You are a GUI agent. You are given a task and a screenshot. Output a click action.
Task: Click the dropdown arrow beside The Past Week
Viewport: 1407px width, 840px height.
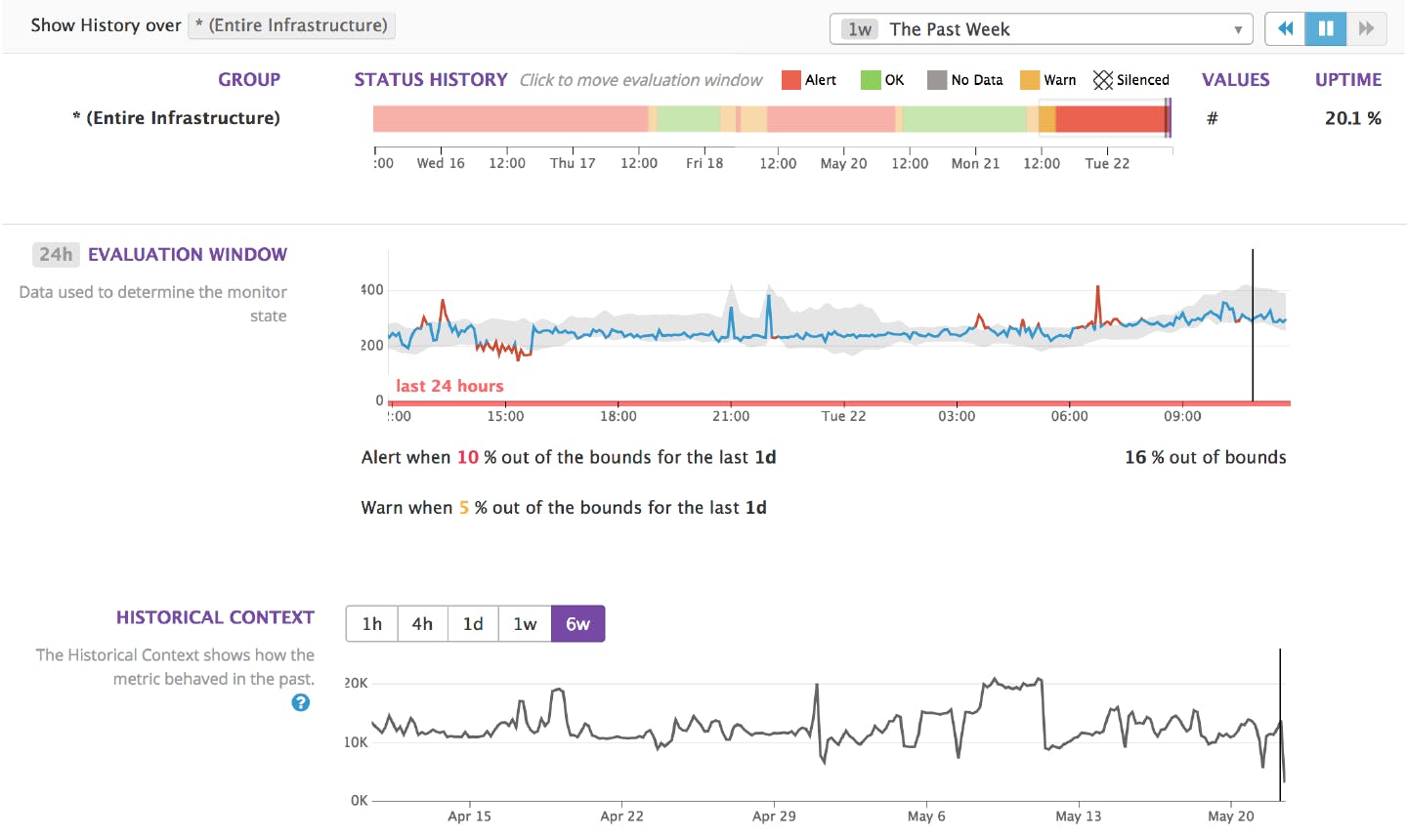tap(1239, 28)
